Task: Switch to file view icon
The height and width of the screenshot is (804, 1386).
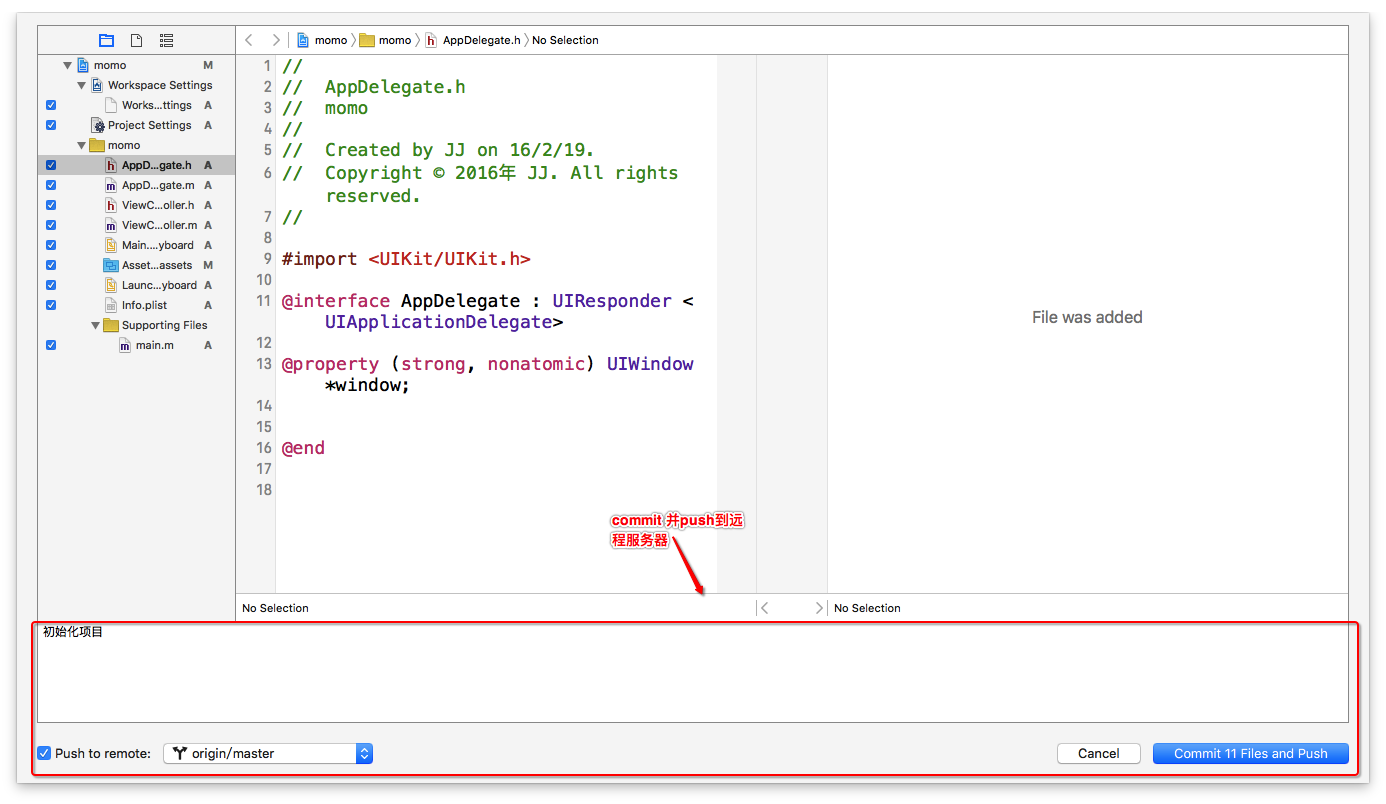Action: (x=136, y=40)
